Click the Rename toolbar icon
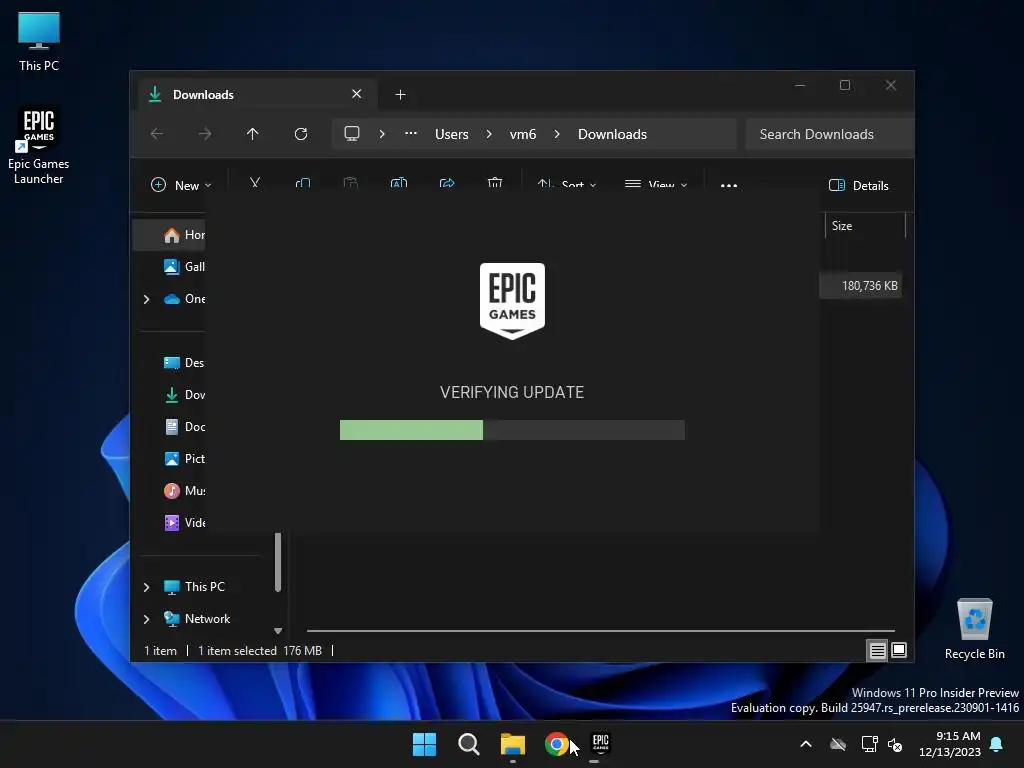The image size is (1024, 768). [x=399, y=184]
